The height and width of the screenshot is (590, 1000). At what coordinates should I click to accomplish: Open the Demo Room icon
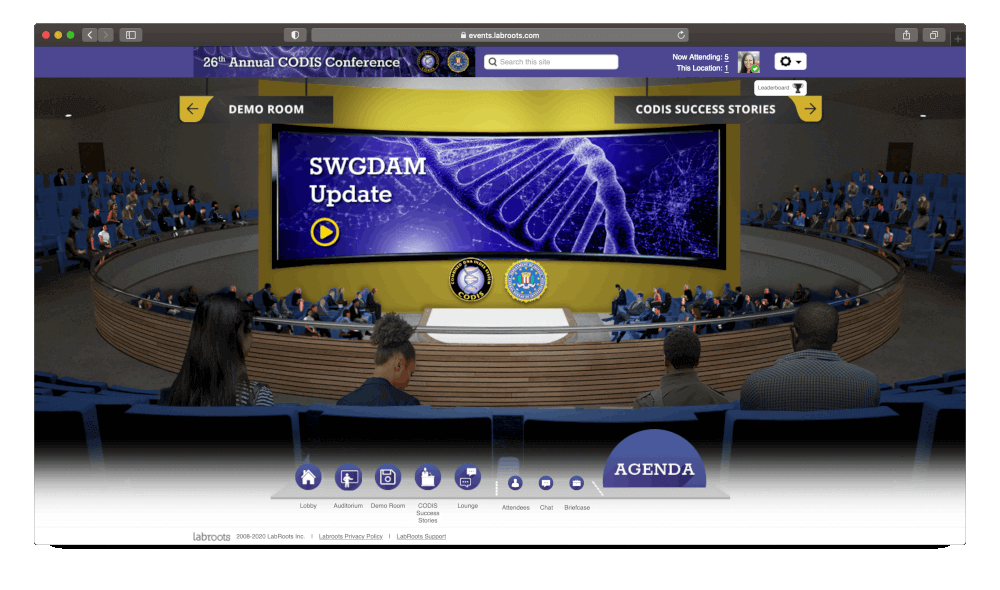387,478
